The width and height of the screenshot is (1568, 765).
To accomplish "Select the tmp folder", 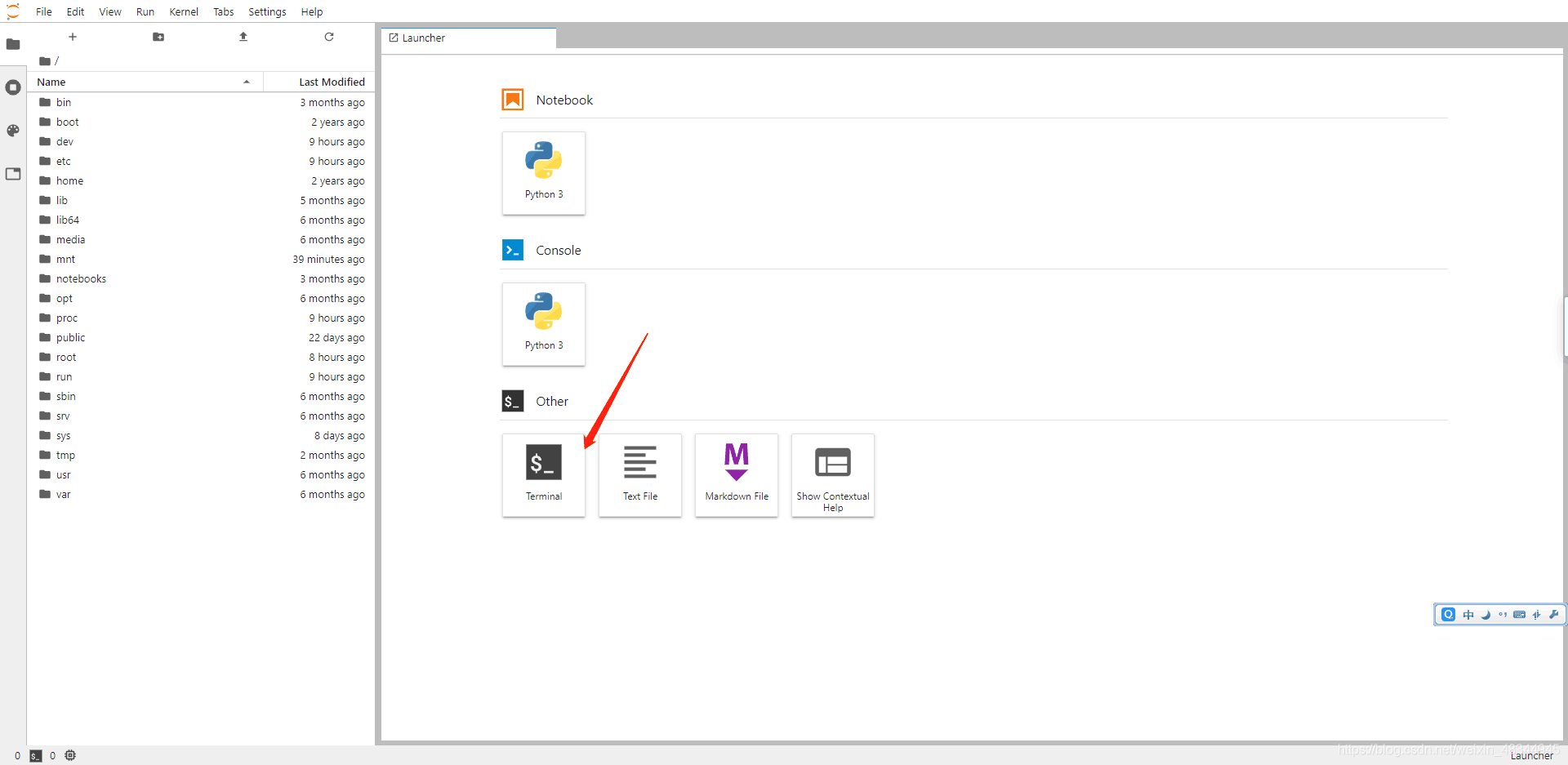I will (x=201, y=455).
